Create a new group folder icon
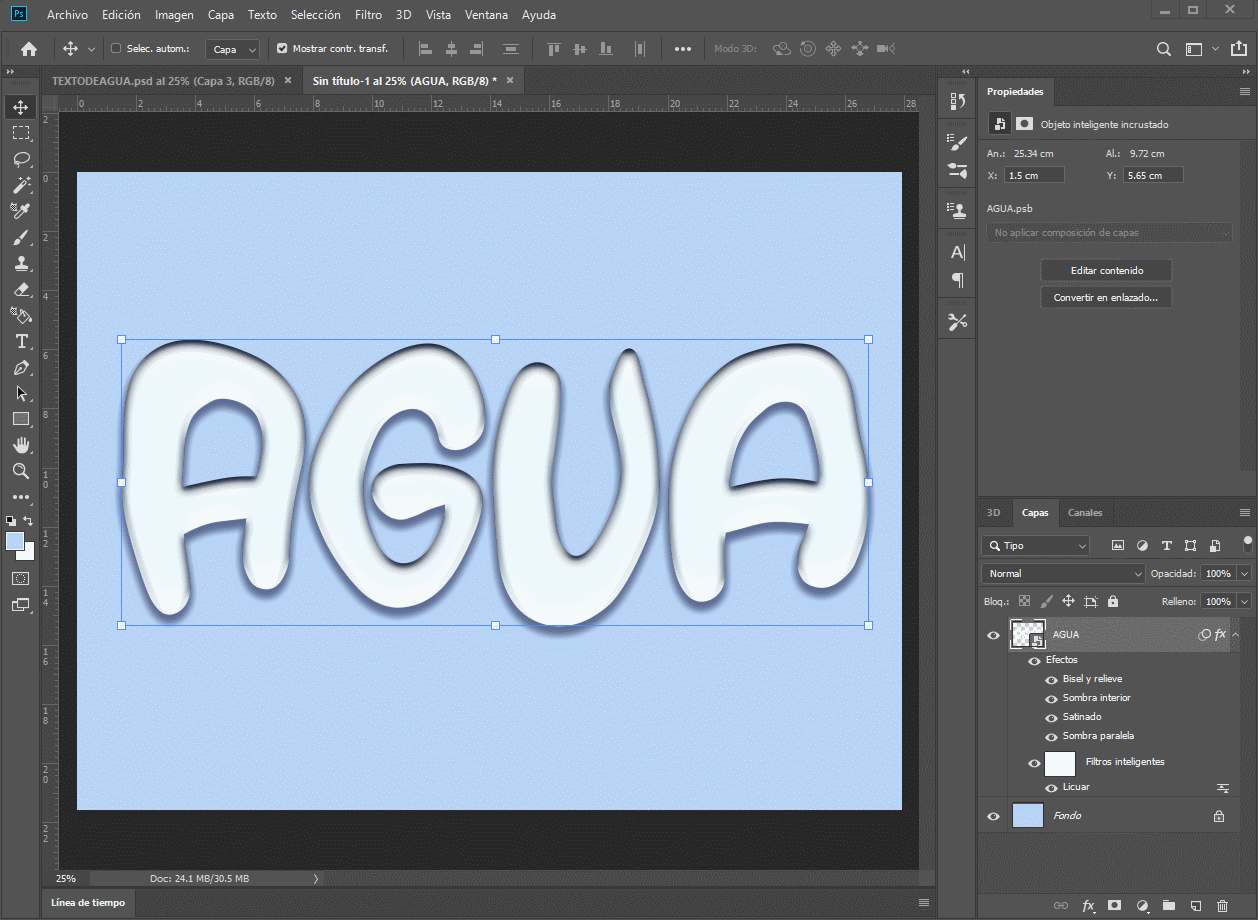Image resolution: width=1258 pixels, height=920 pixels. coord(1169,906)
